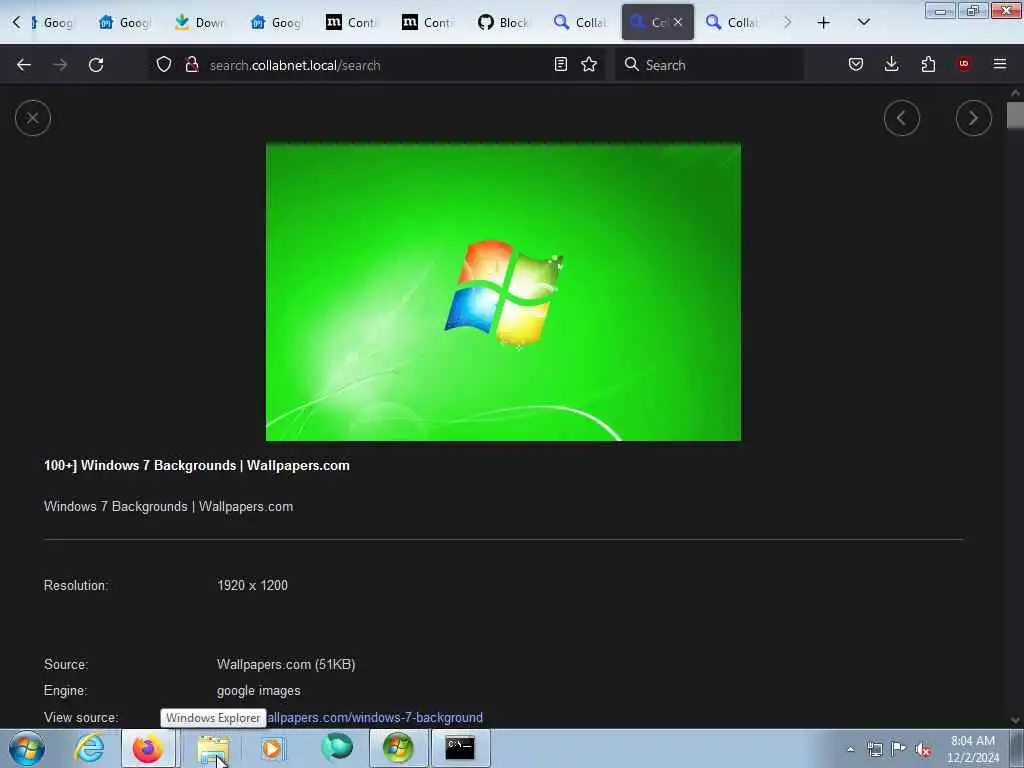Switch to the last Colla tab on the right
The width and height of the screenshot is (1024, 768).
click(732, 23)
